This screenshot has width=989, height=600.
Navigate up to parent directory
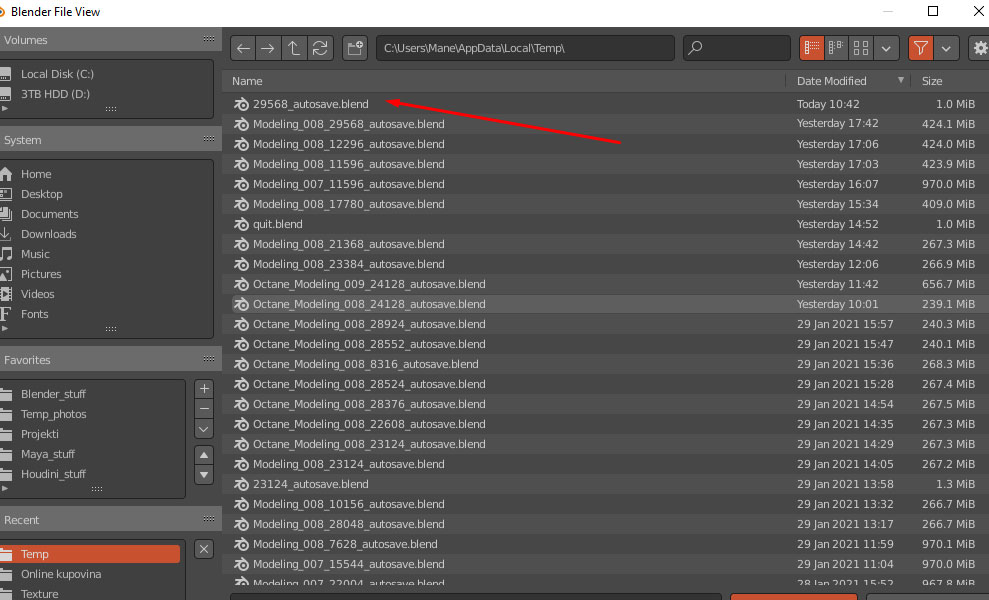pos(294,48)
